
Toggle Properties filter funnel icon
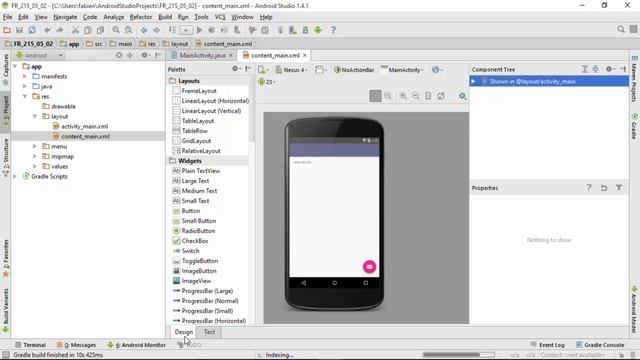click(x=619, y=188)
